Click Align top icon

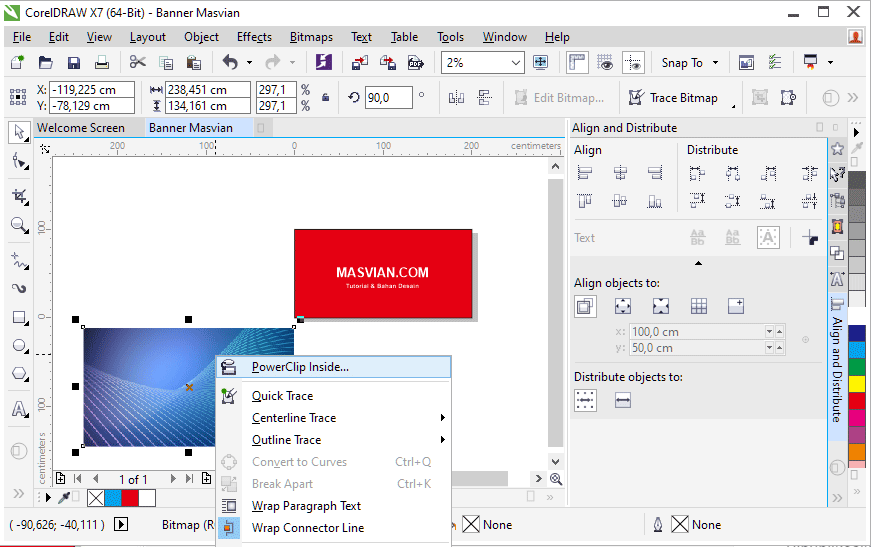point(585,200)
